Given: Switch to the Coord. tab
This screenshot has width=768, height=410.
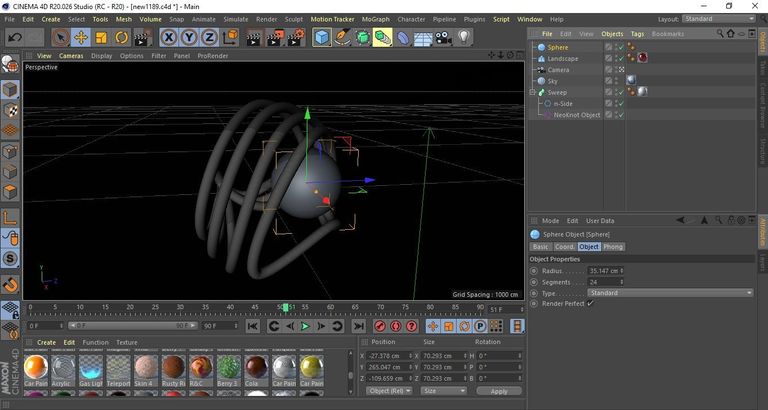Looking at the screenshot, I should coord(564,247).
